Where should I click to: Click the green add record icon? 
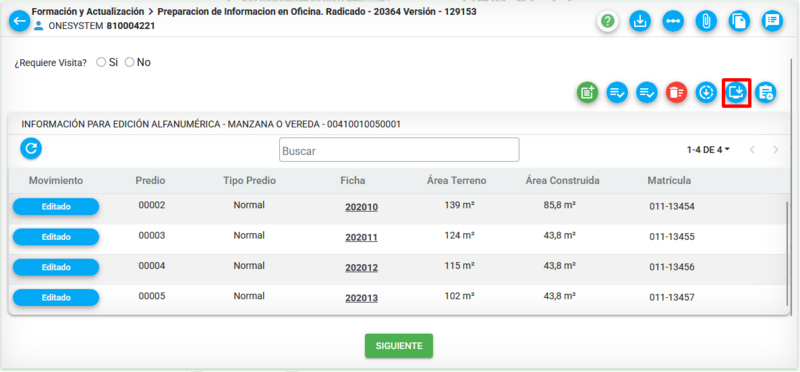click(588, 92)
